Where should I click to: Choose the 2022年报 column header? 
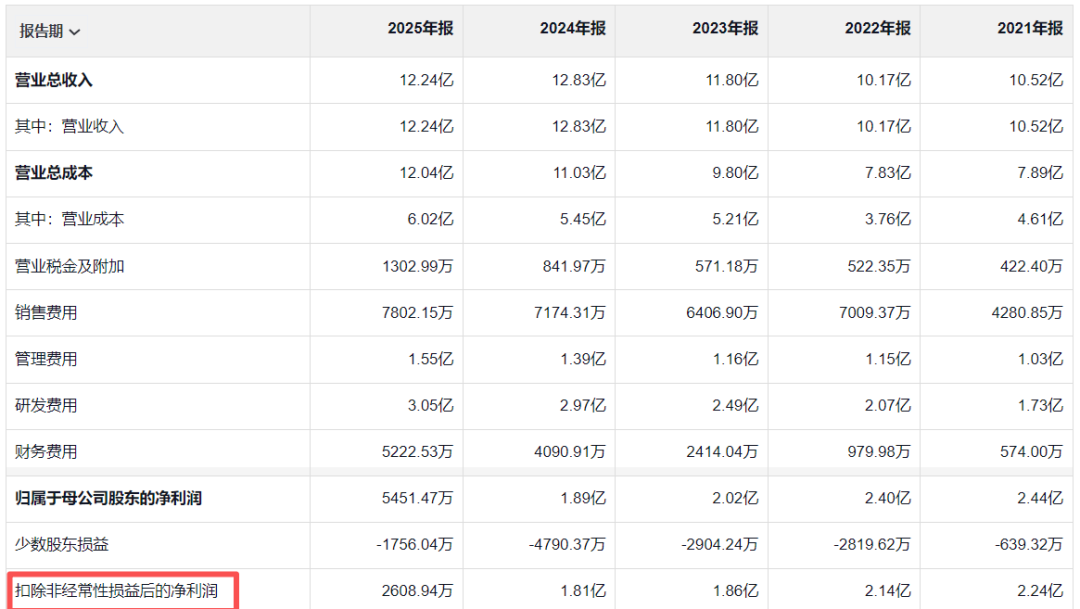pyautogui.click(x=877, y=29)
